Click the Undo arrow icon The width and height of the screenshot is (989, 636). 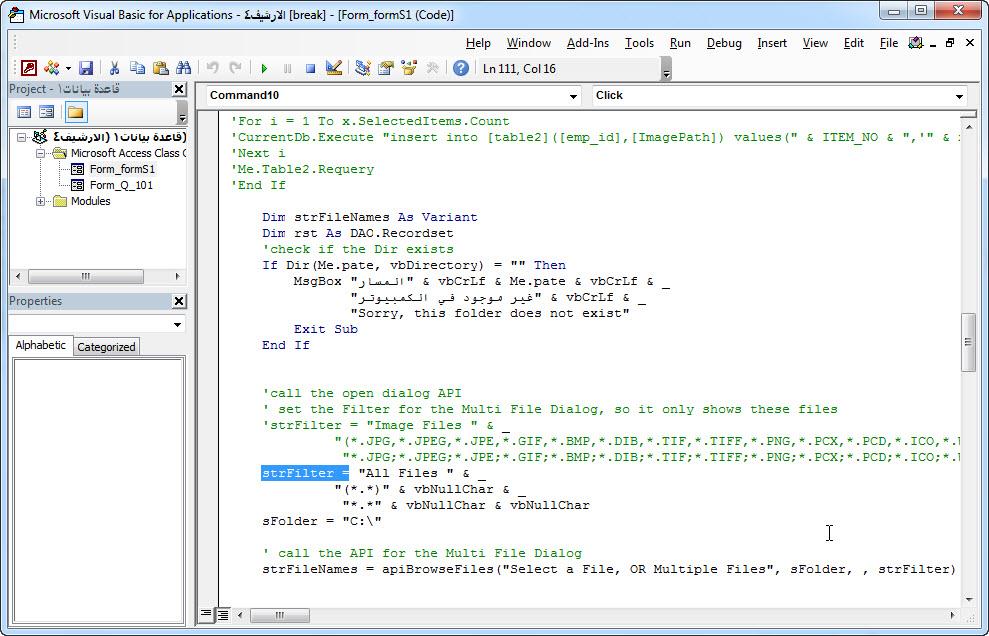click(213, 68)
